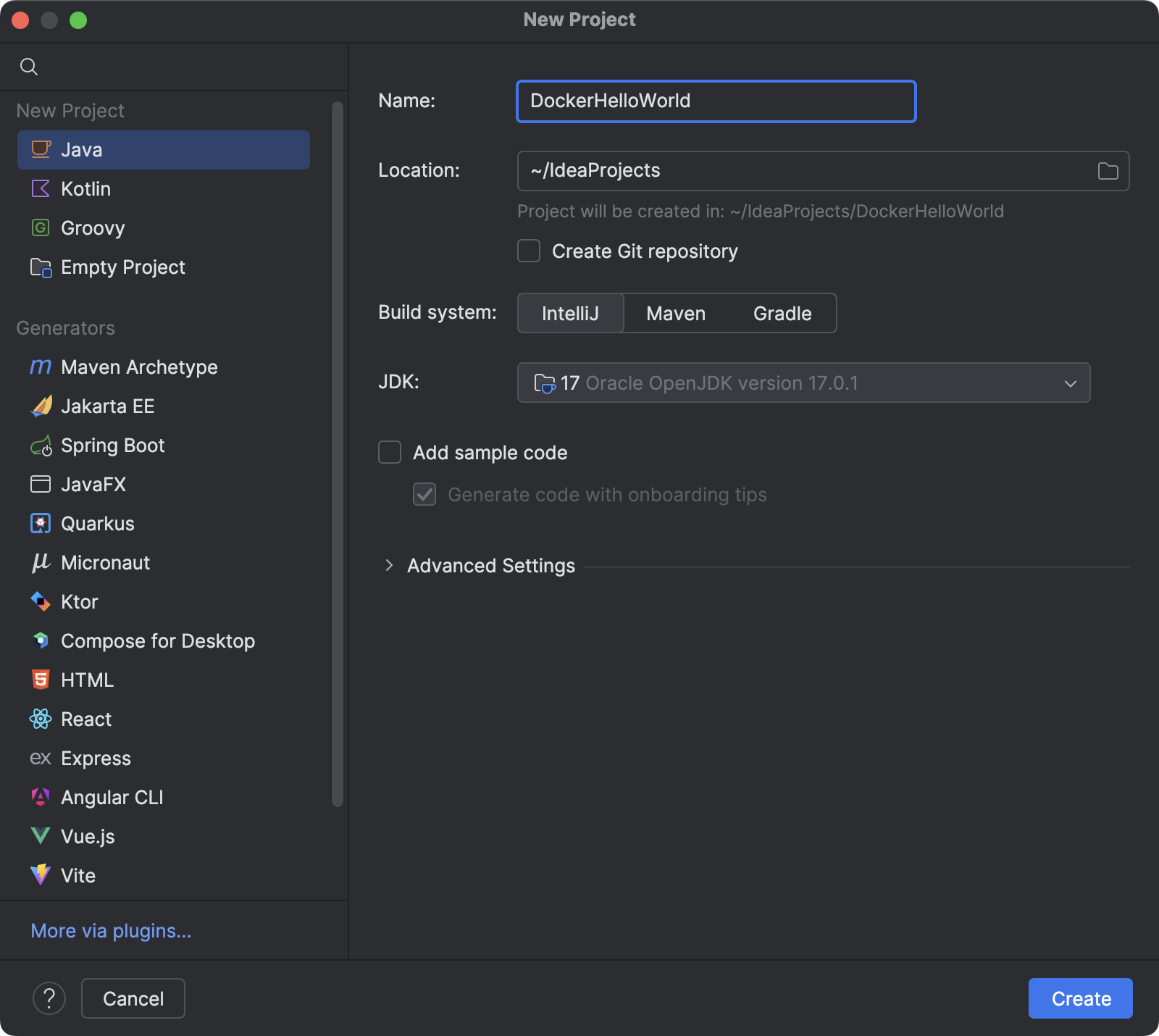The image size is (1159, 1036).
Task: Open the search field magnifier icon
Action: (29, 66)
